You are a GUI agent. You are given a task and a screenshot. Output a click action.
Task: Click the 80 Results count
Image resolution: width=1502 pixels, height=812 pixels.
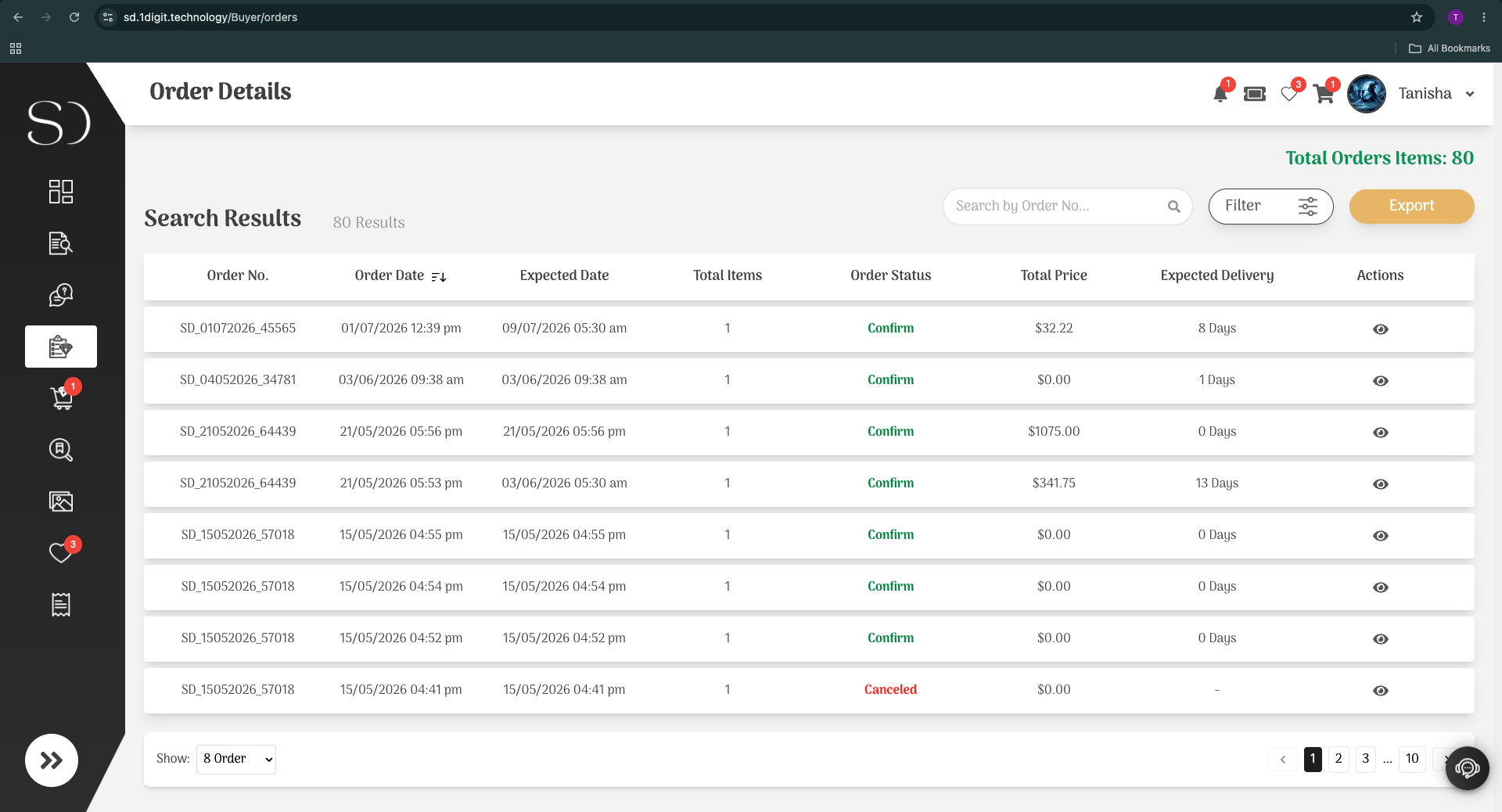coord(368,223)
